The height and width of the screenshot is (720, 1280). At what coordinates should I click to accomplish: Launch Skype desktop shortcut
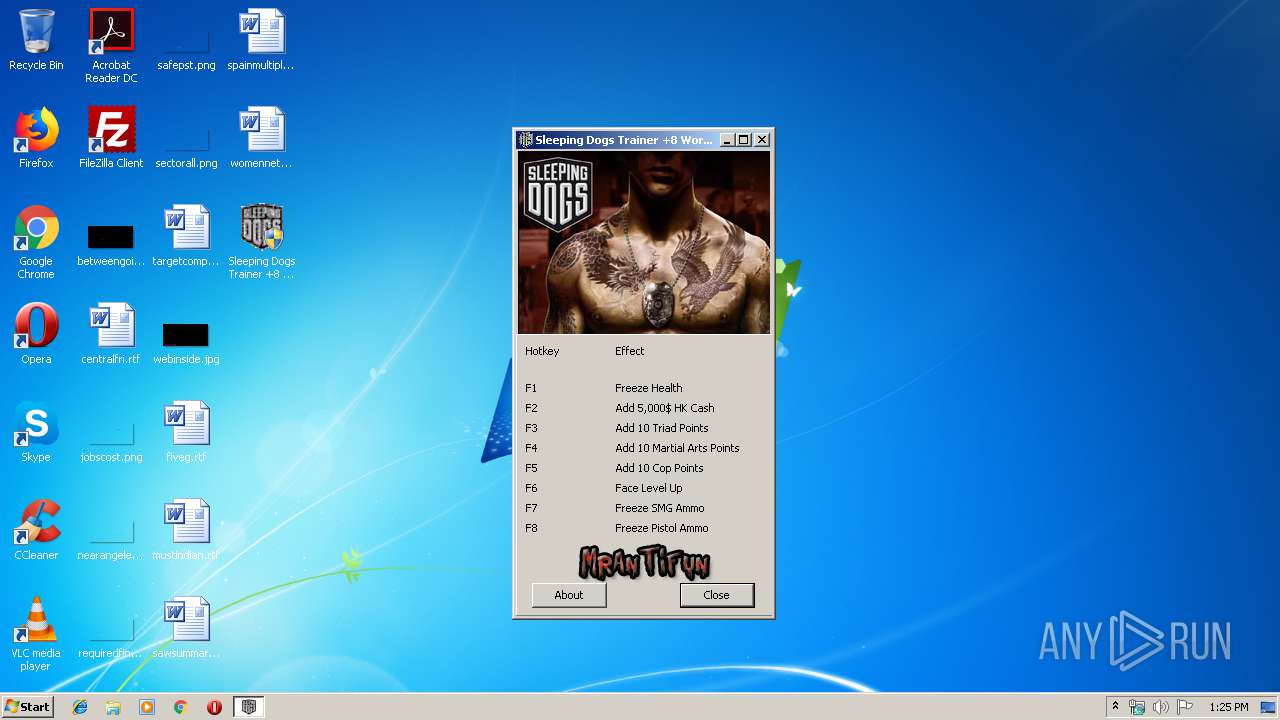click(x=36, y=432)
